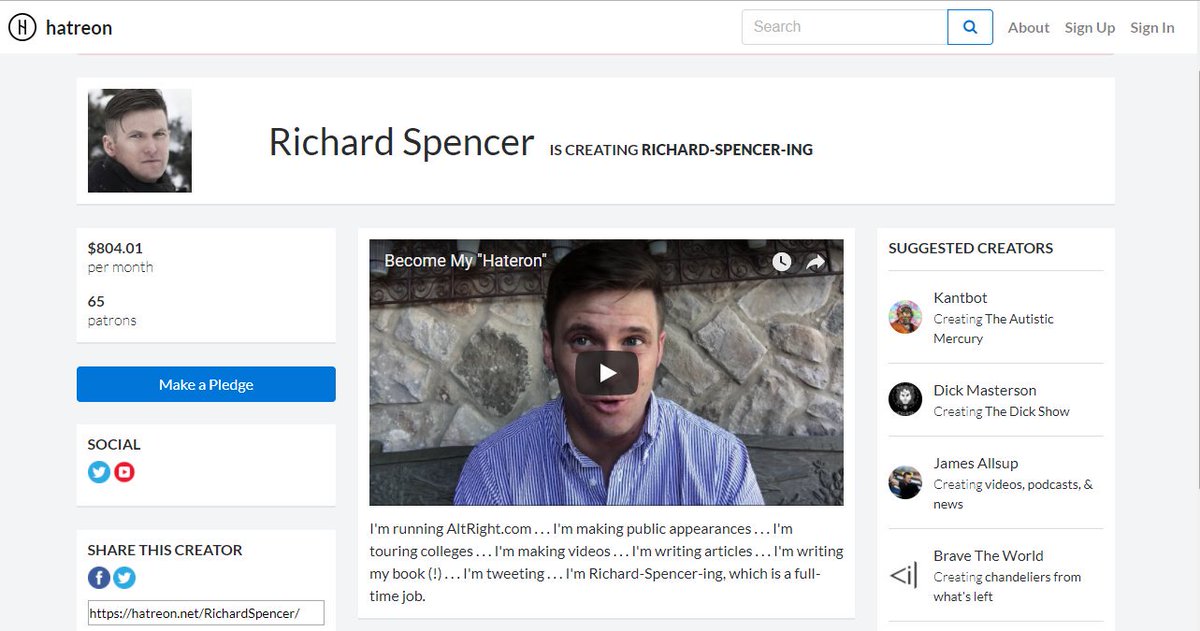Open the hatreon home text link
The image size is (1200, 631).
(x=79, y=28)
